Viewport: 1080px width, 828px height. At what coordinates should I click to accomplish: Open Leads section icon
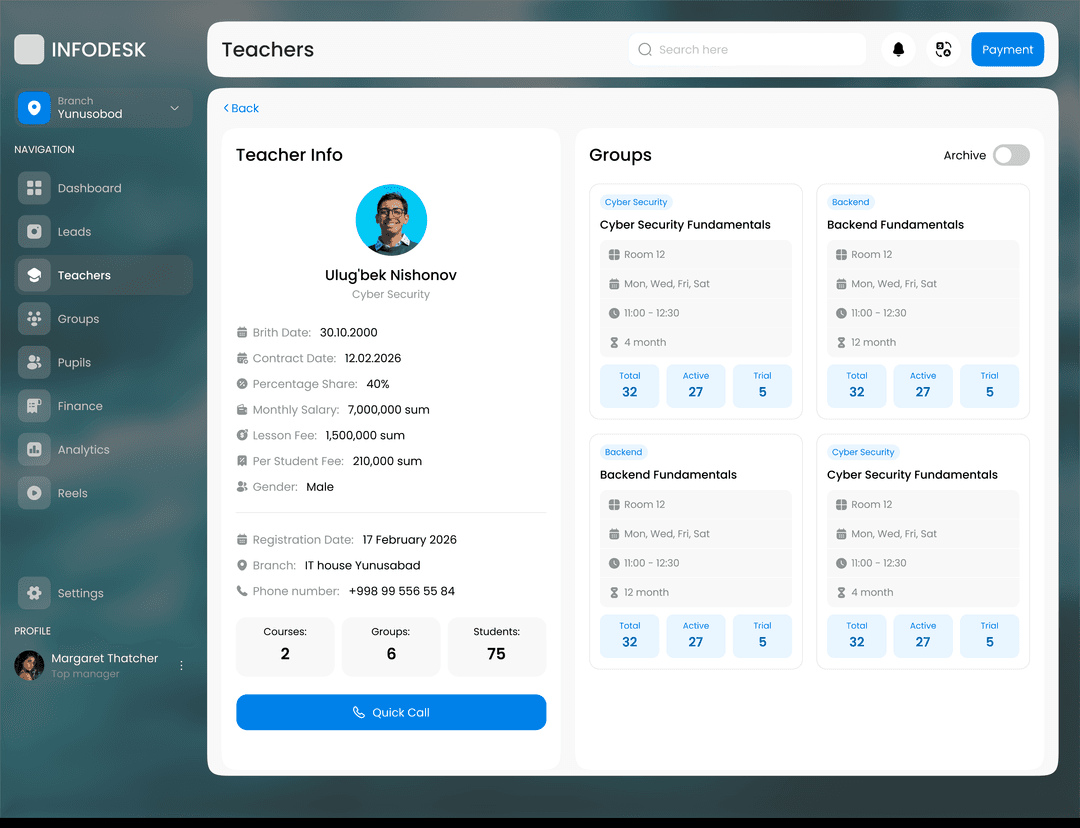click(x=34, y=231)
